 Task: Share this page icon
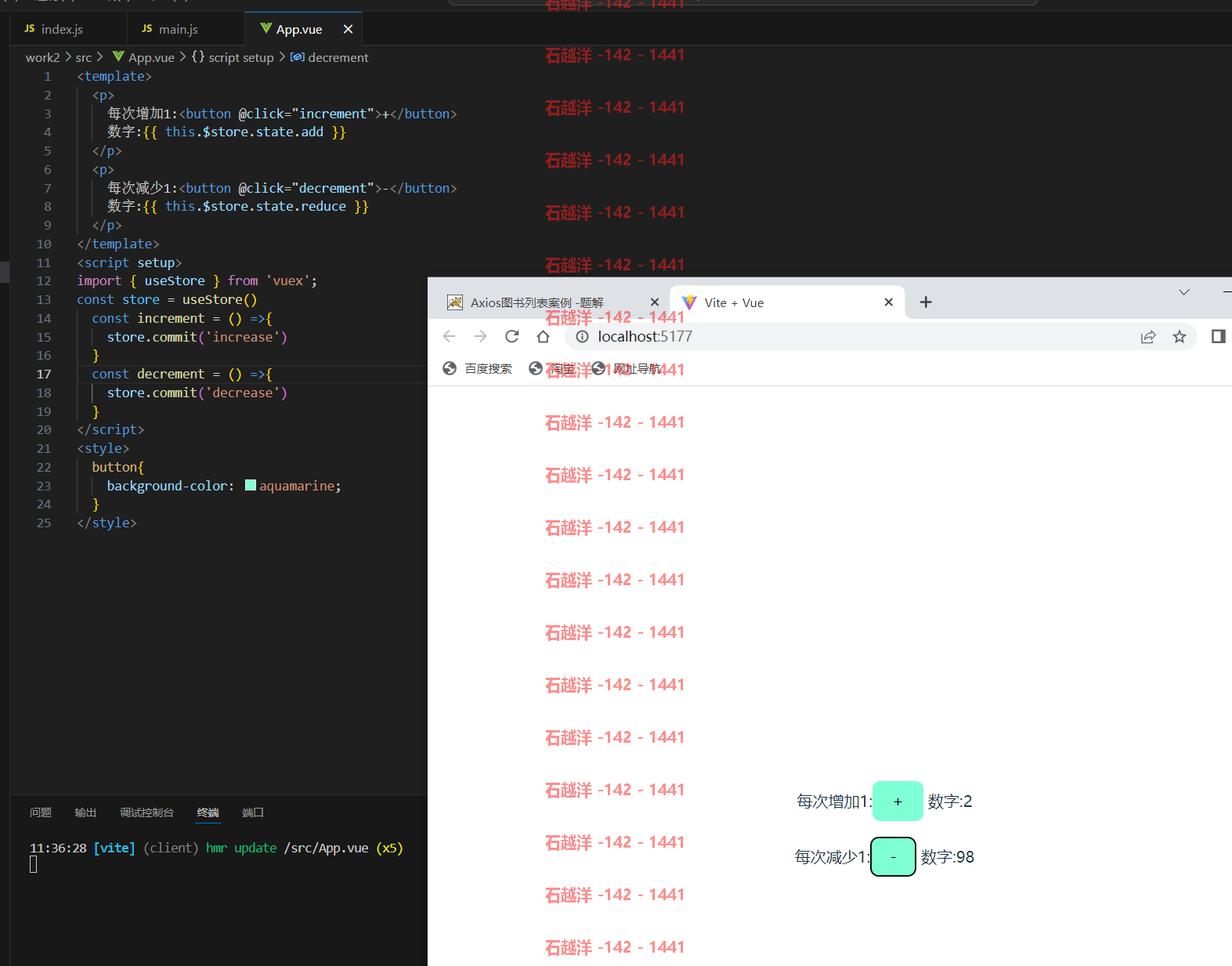[x=1148, y=337]
